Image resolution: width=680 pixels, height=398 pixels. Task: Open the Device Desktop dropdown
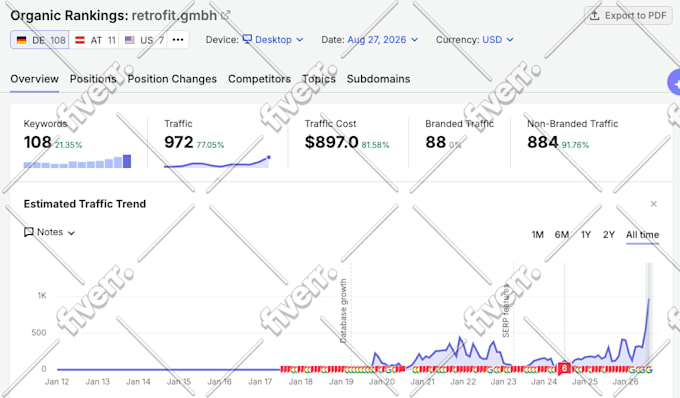[273, 40]
